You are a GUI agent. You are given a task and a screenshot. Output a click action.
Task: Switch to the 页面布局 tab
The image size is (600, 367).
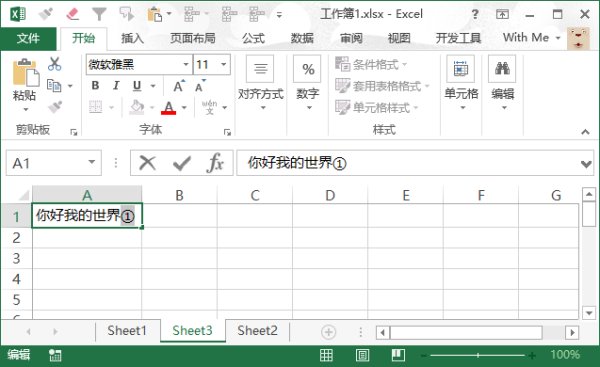[x=192, y=38]
